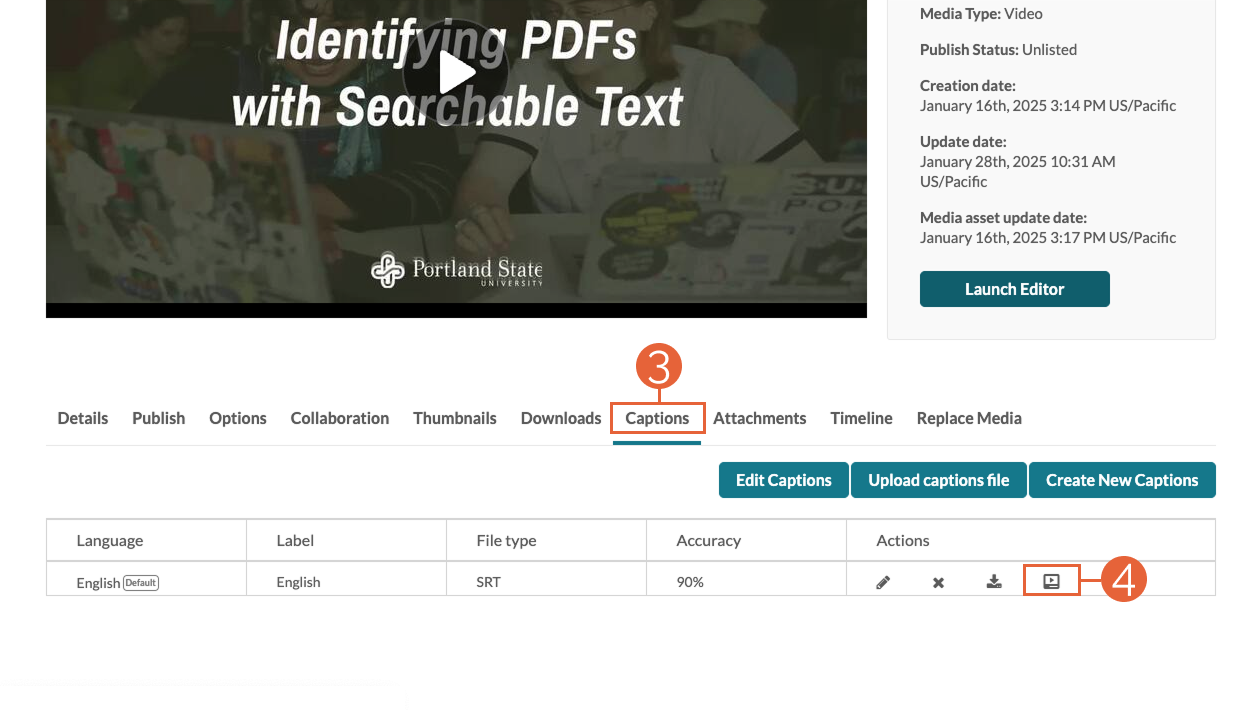Screen dimensions: 1260x710
Task: Switch to the Publish tab
Action: [158, 418]
